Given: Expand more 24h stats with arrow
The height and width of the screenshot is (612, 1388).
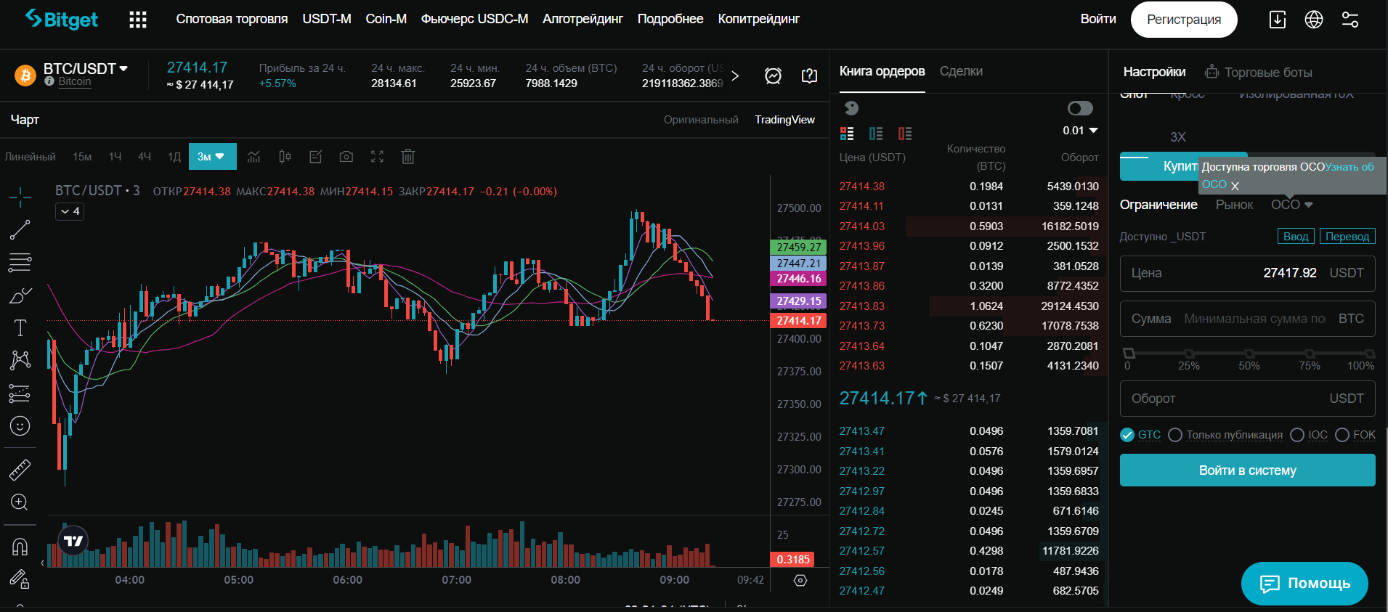Looking at the screenshot, I should click(x=735, y=75).
